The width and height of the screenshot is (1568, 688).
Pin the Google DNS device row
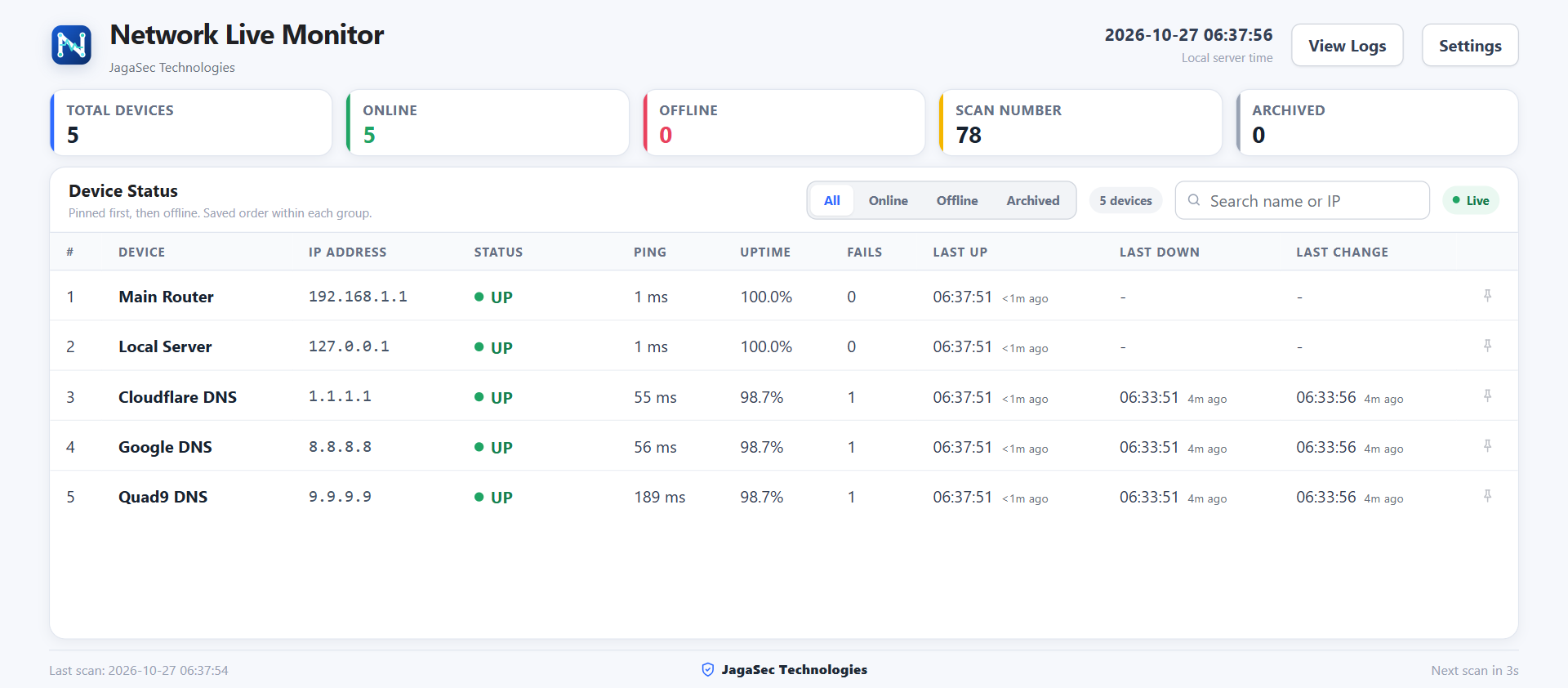click(x=1487, y=446)
